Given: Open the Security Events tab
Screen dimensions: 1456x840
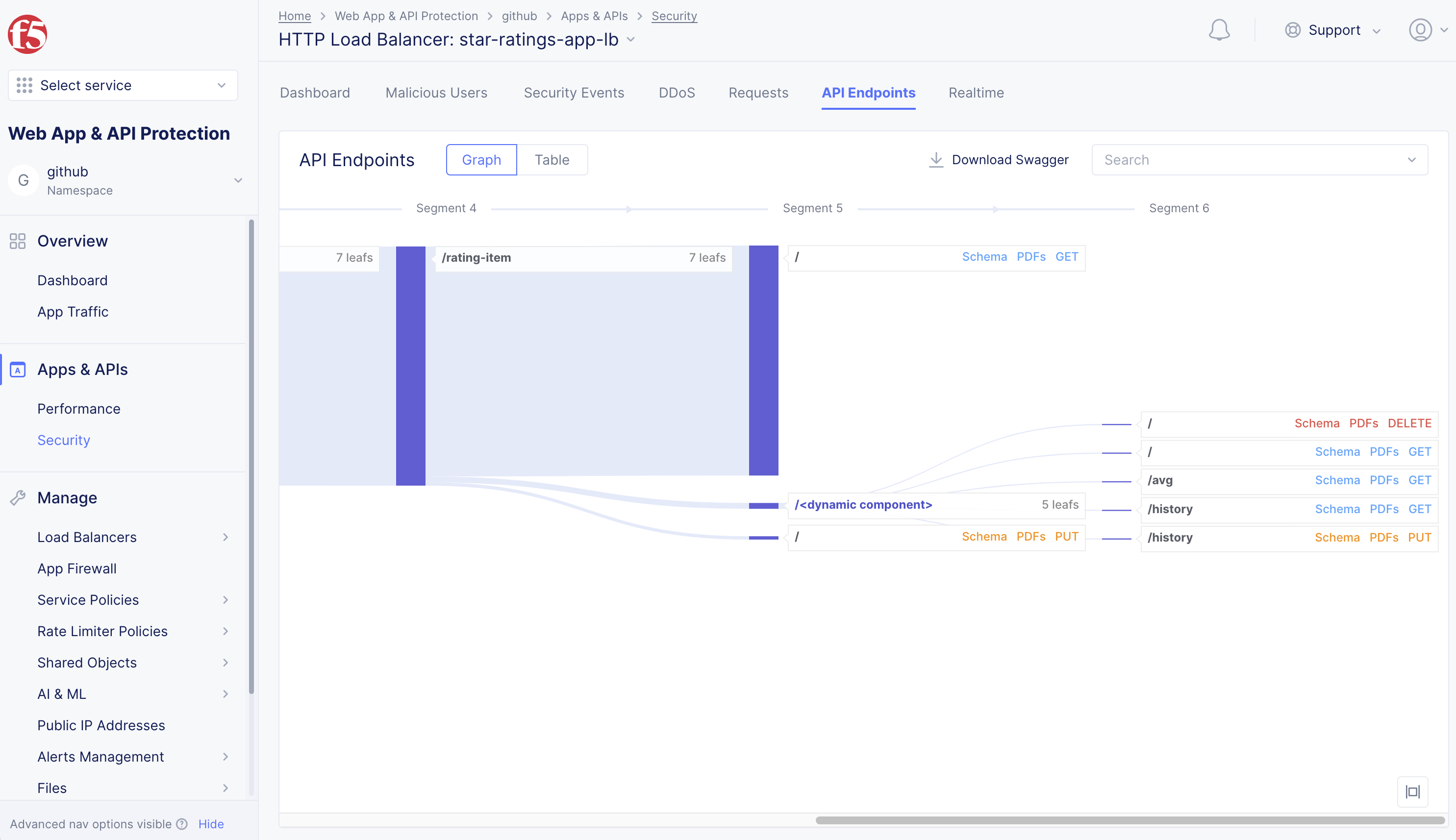Looking at the screenshot, I should [574, 93].
